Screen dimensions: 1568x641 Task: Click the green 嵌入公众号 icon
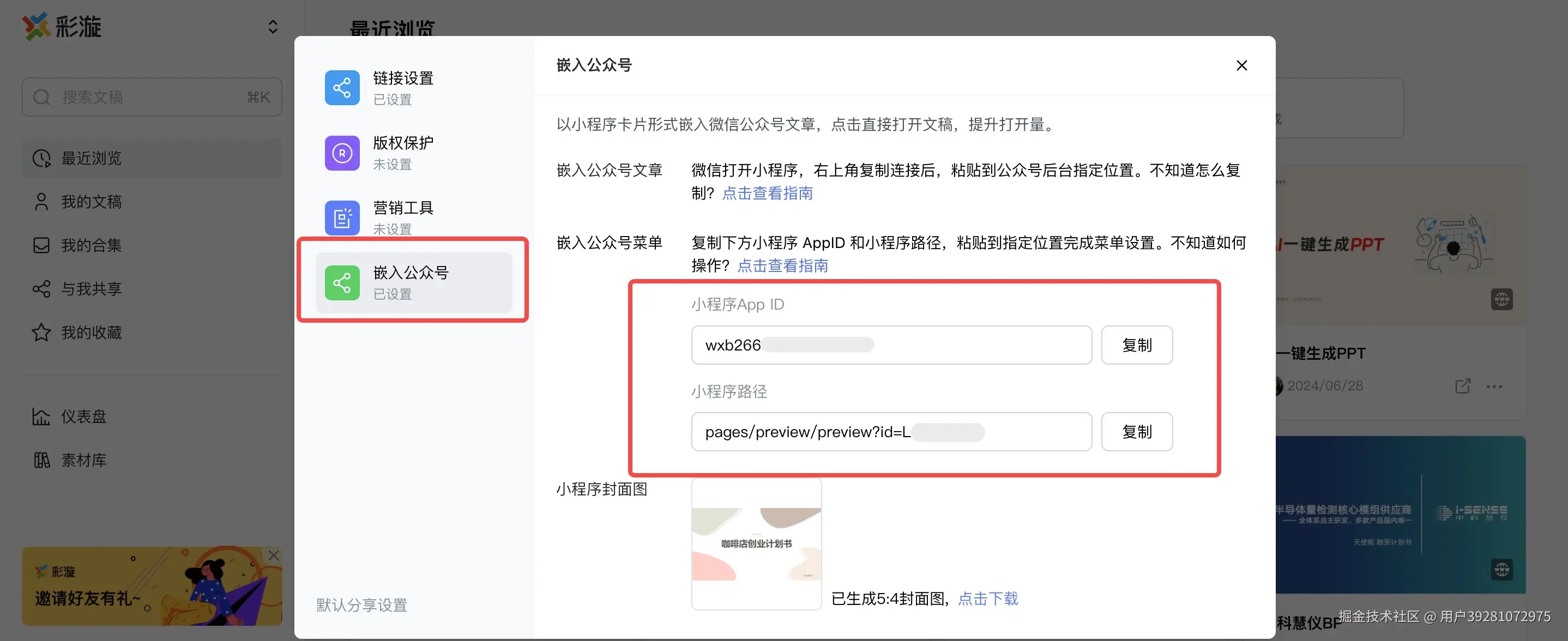(342, 282)
